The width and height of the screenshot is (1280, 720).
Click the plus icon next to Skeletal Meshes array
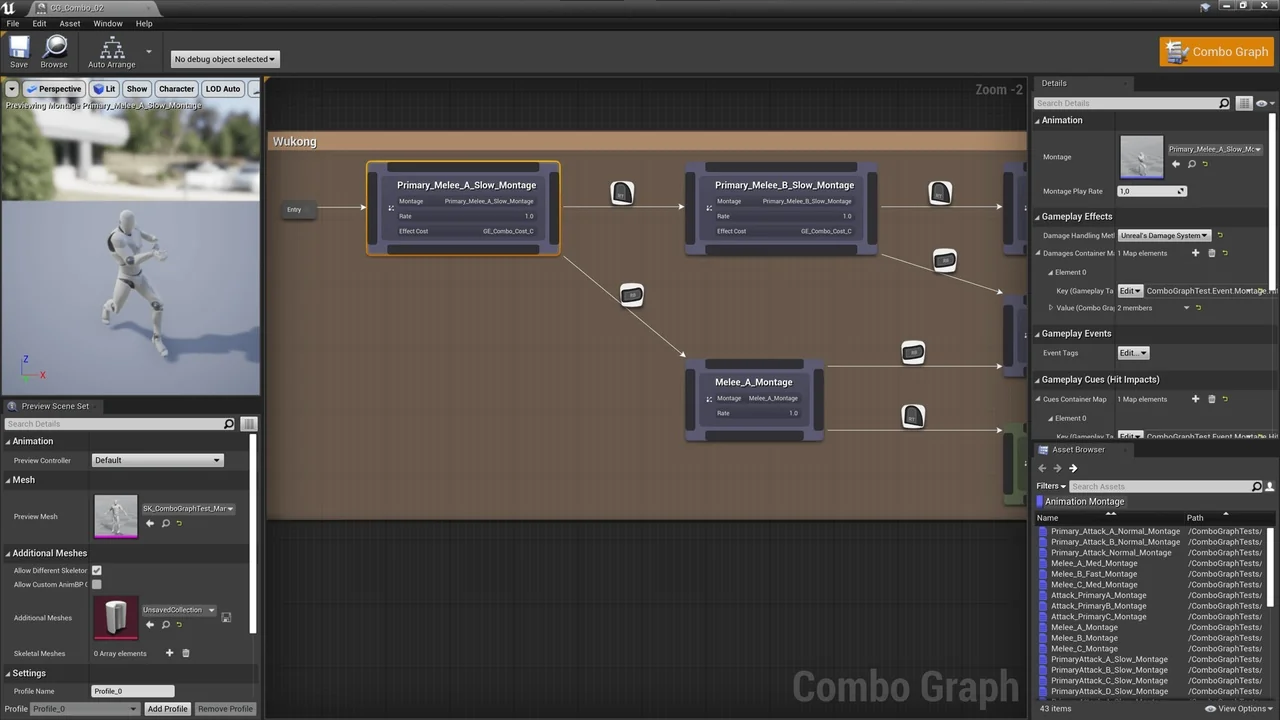(x=168, y=653)
